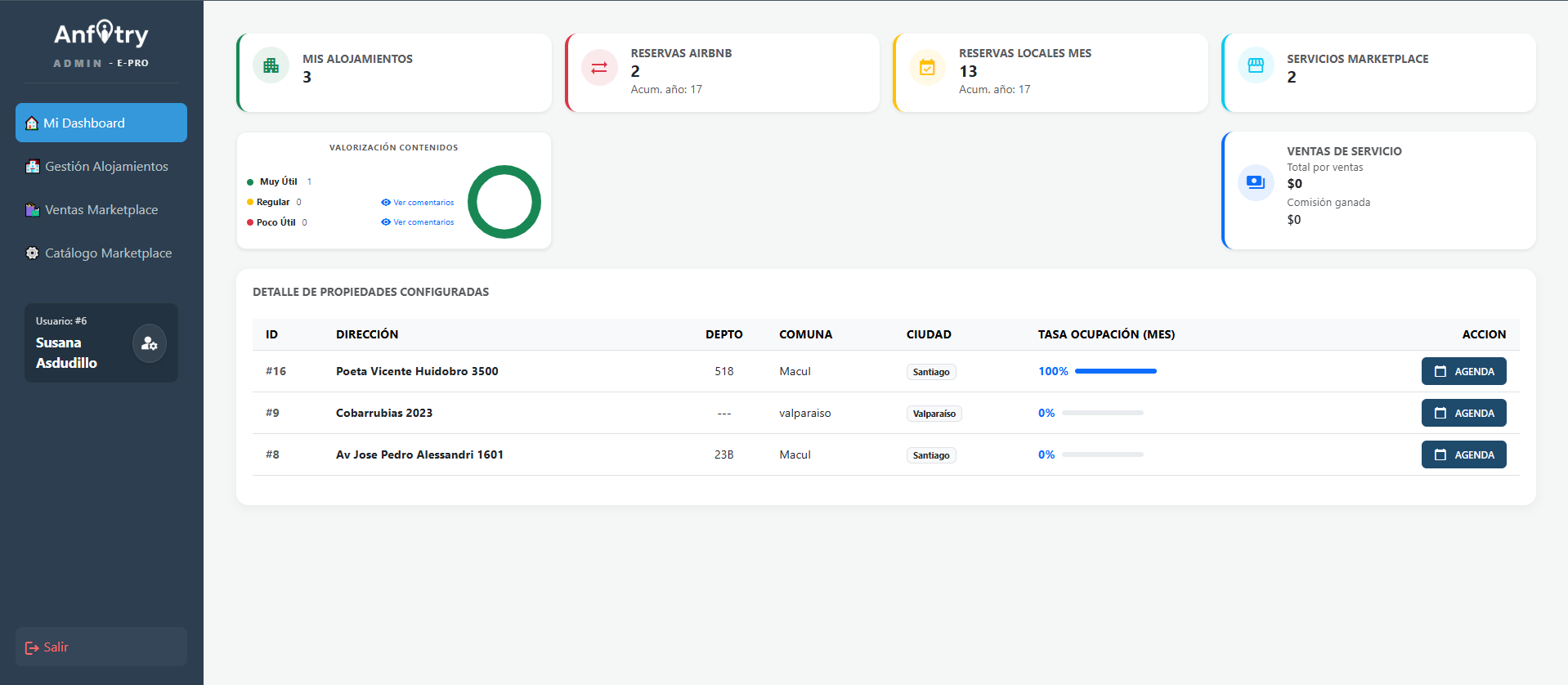
Task: Open Agenda for Poeta Vicente Huidobro 3500
Action: [1463, 371]
